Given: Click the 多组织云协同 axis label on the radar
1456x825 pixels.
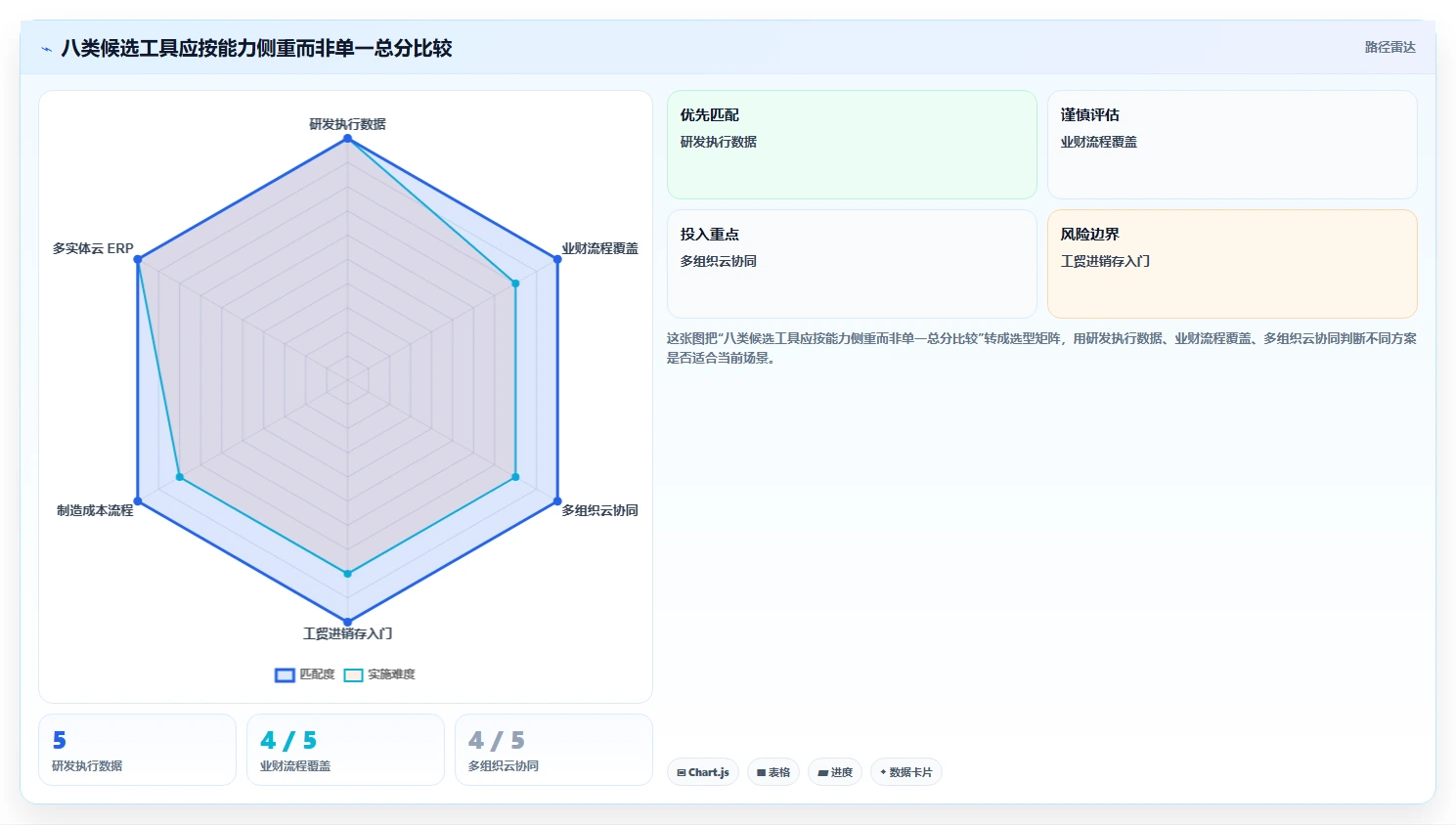Looking at the screenshot, I should coord(599,510).
